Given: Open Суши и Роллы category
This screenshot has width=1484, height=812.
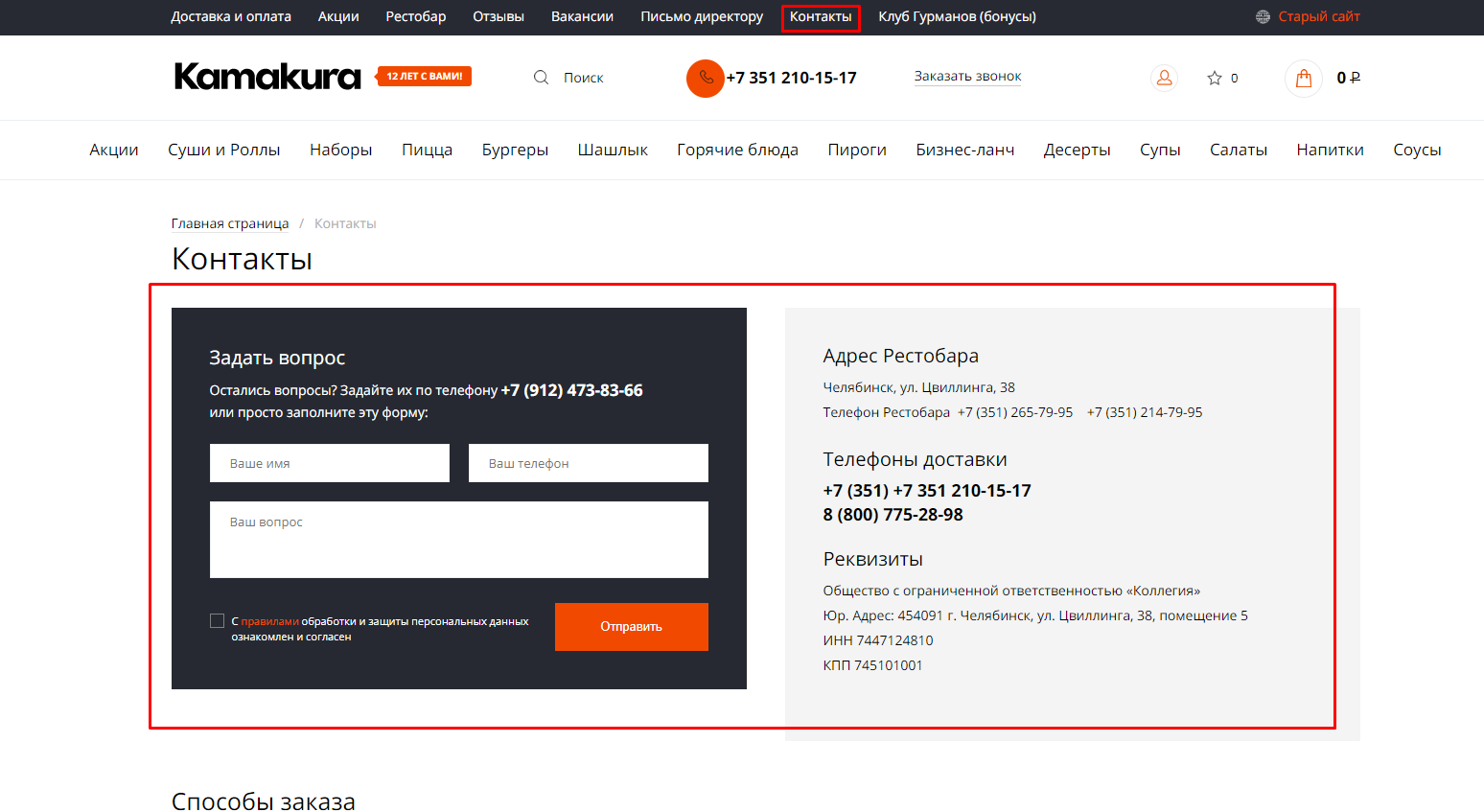Looking at the screenshot, I should point(224,150).
